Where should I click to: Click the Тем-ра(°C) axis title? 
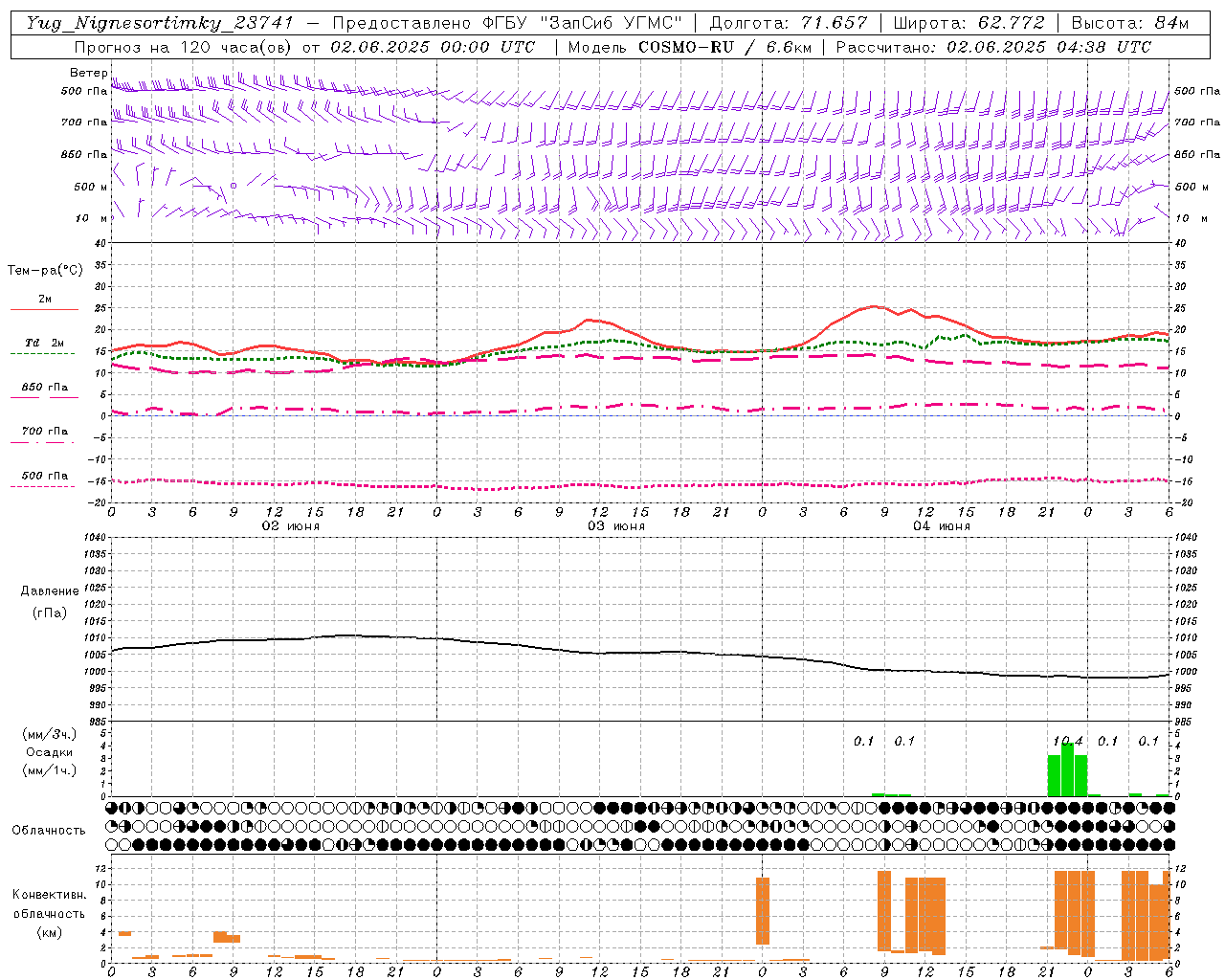45,270
